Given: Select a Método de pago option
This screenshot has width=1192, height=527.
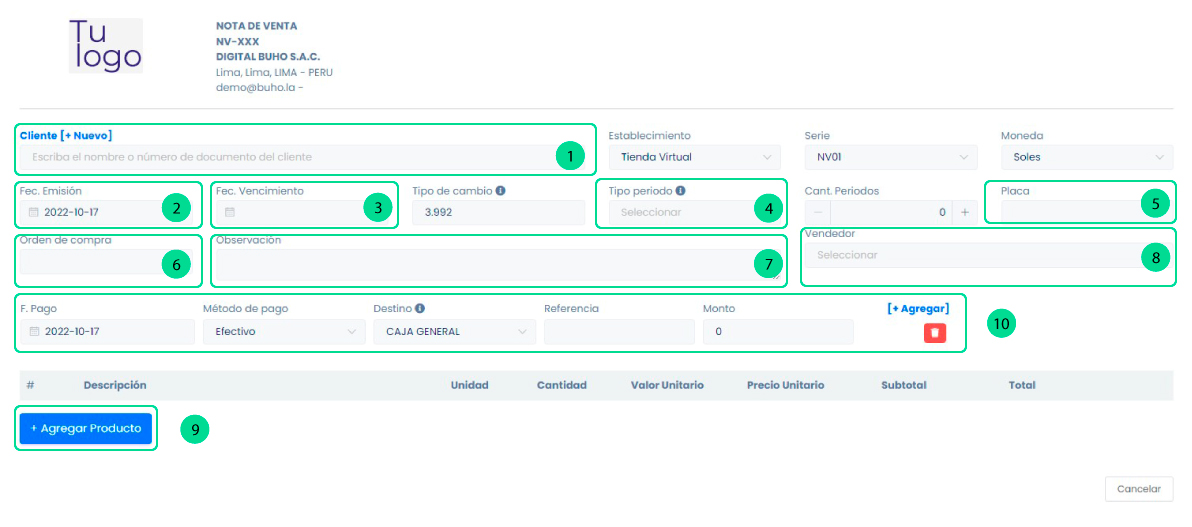Looking at the screenshot, I should 283,332.
